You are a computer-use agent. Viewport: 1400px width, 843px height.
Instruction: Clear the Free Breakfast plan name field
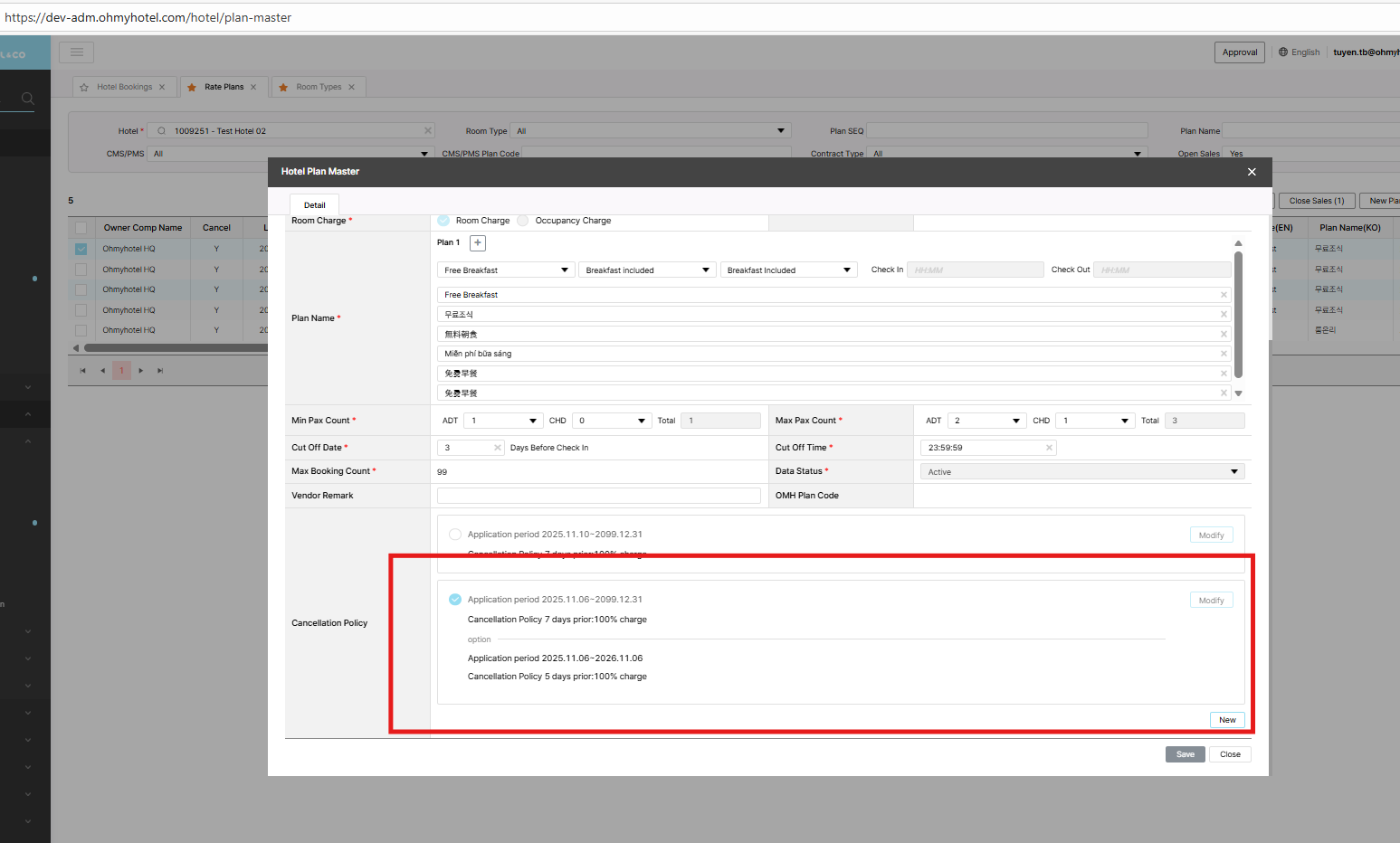coord(1224,295)
